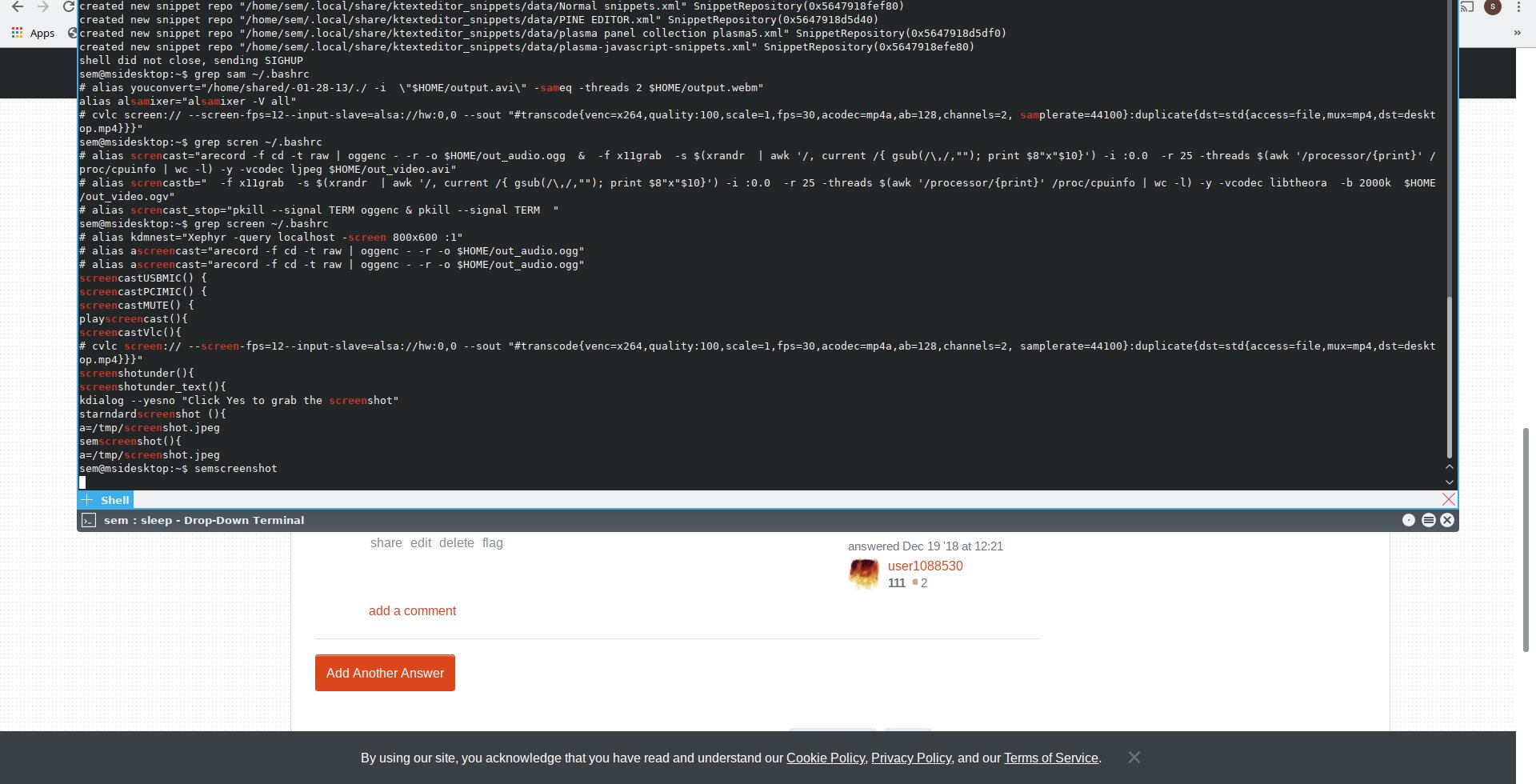Click the browser page scrollbar thumb
1536x784 pixels.
pyautogui.click(x=1526, y=540)
